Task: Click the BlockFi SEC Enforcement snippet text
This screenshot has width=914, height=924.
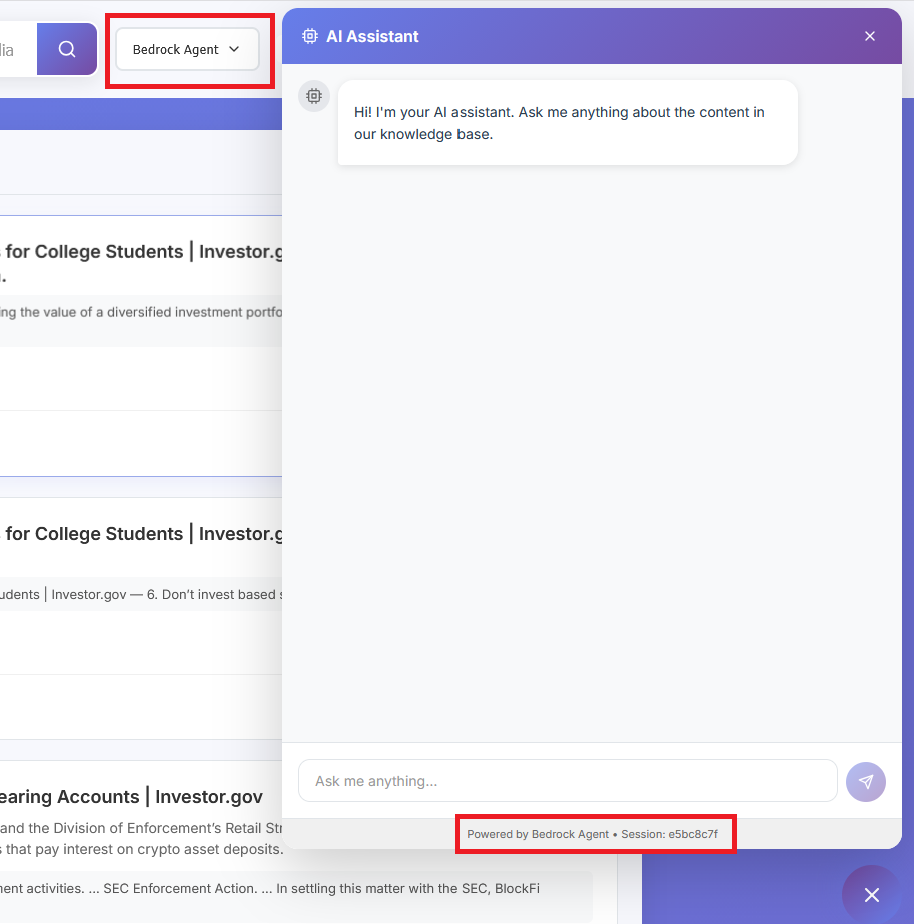Action: coord(270,888)
